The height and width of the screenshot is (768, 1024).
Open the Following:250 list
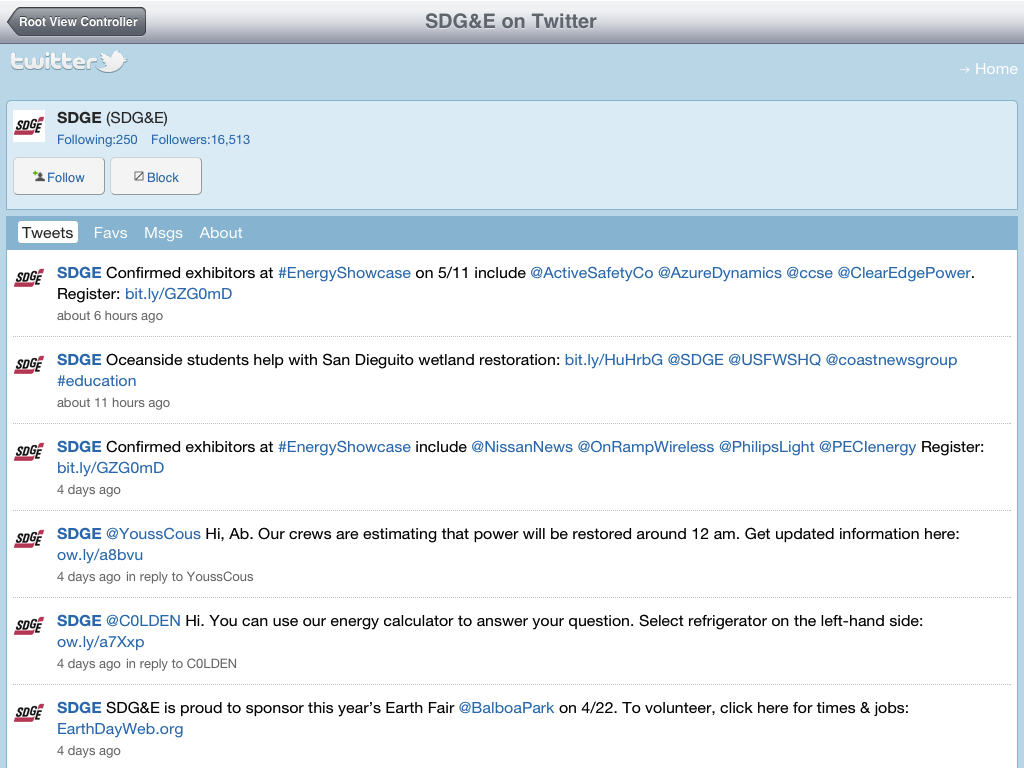97,140
